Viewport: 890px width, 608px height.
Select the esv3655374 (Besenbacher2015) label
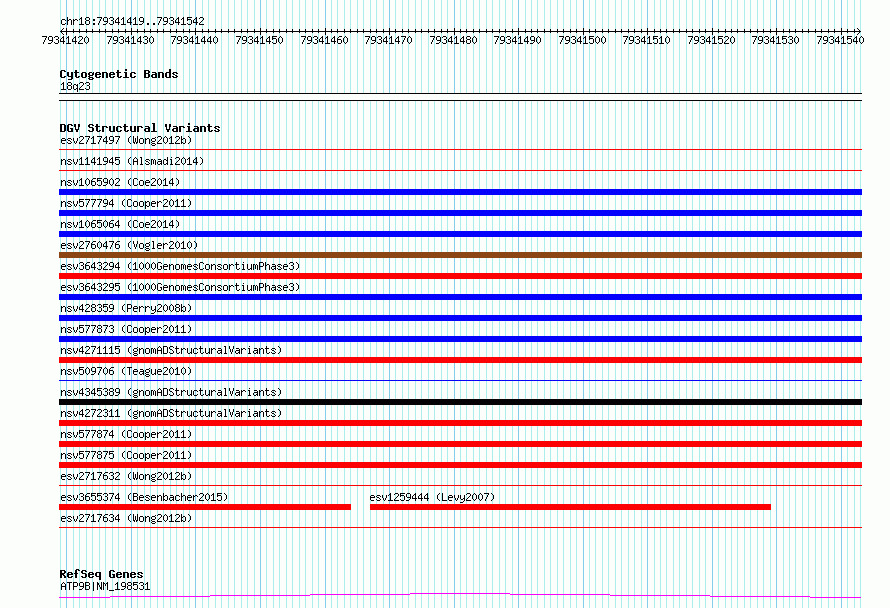point(144,497)
